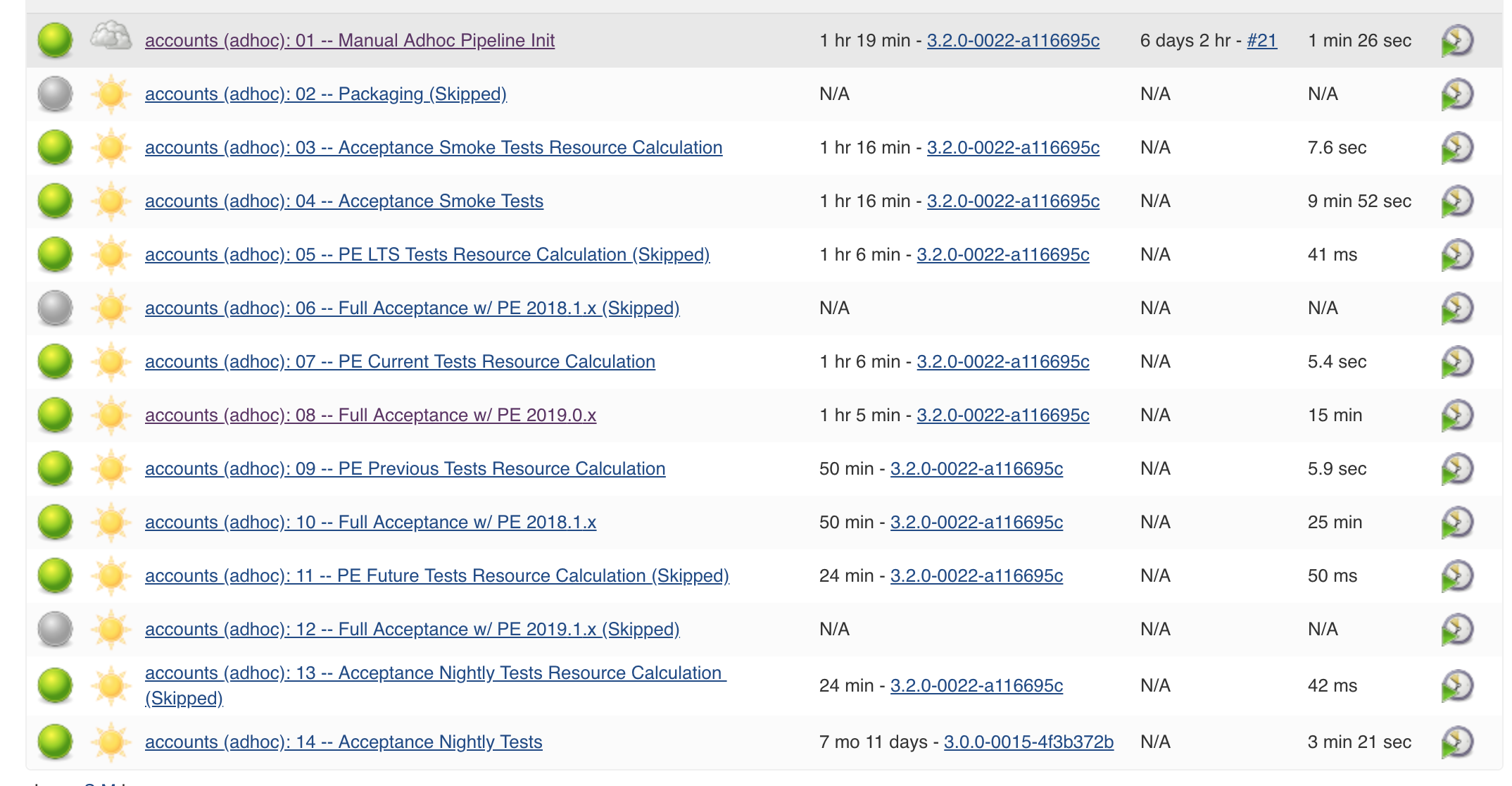
Task: Click the cloudy weather icon for 01 Pipeline Init
Action: 111,37
